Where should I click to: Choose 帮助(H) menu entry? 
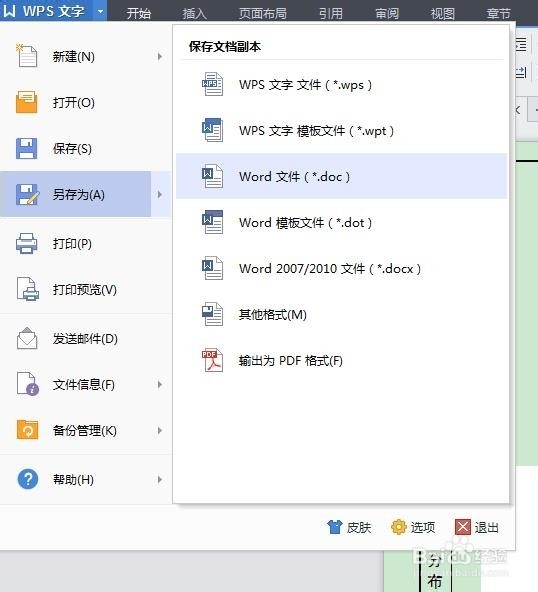click(x=85, y=479)
